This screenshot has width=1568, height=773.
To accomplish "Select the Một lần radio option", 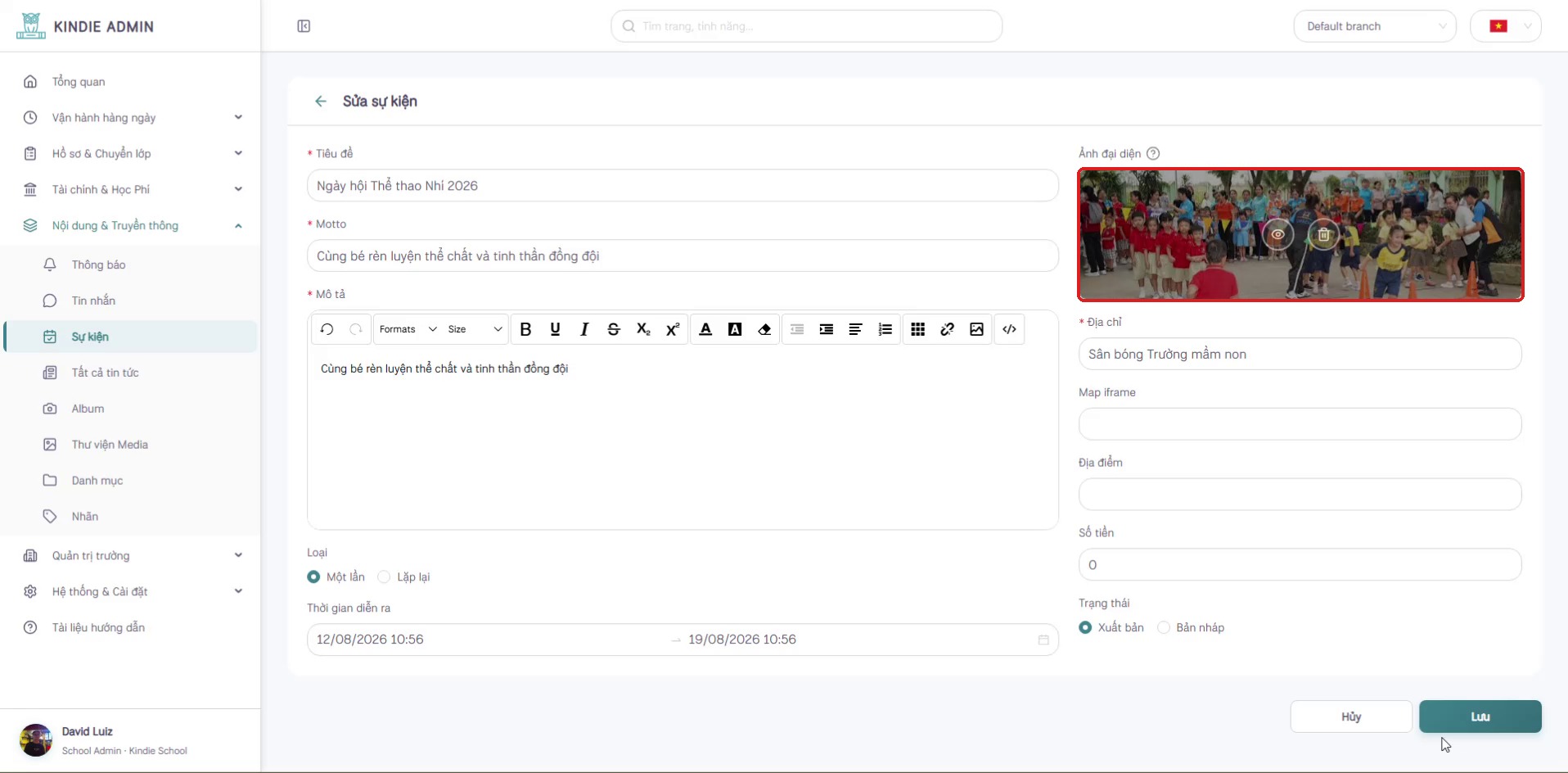I will (x=313, y=577).
